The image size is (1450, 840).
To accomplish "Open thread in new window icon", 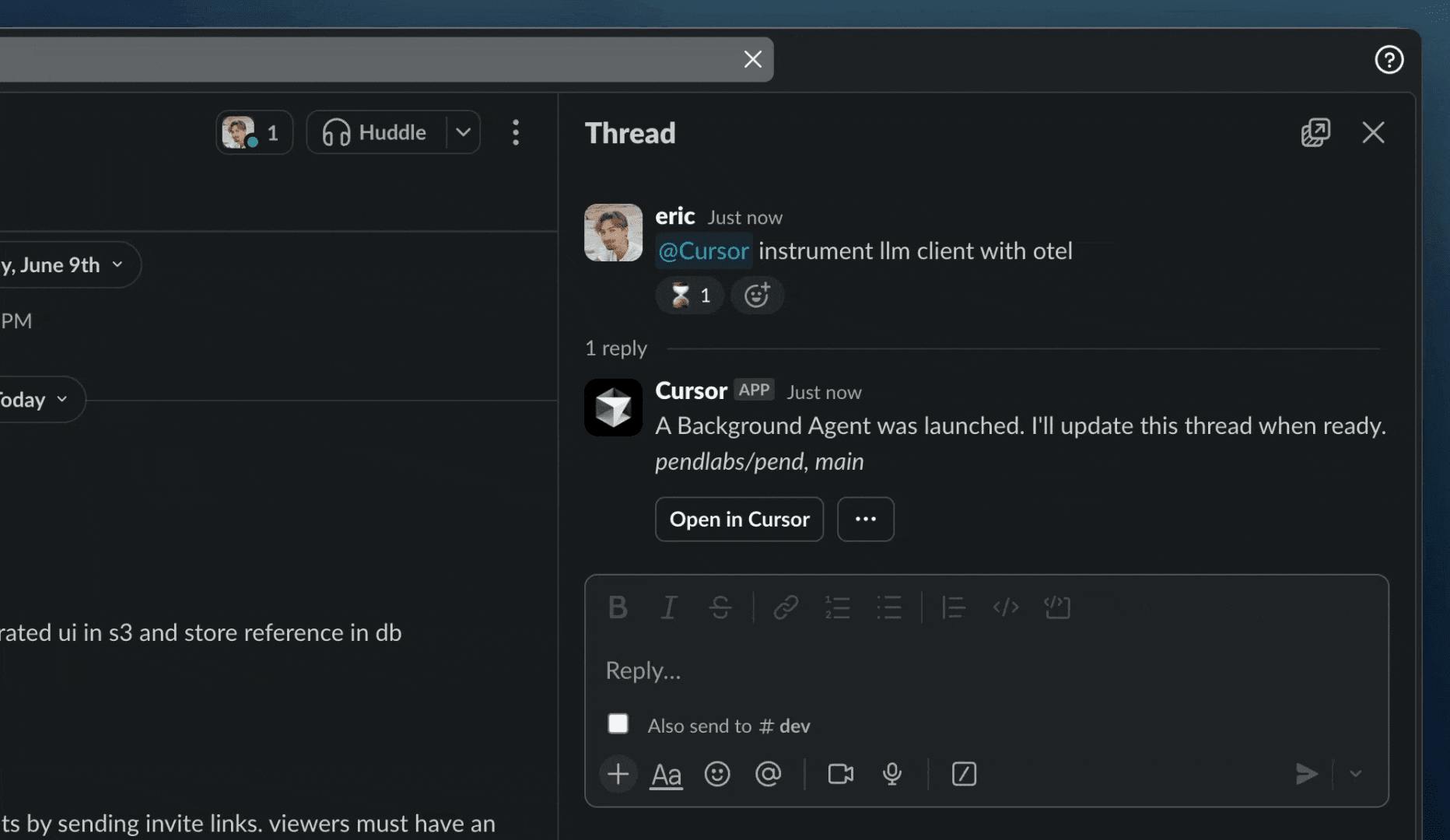I will pos(1315,132).
